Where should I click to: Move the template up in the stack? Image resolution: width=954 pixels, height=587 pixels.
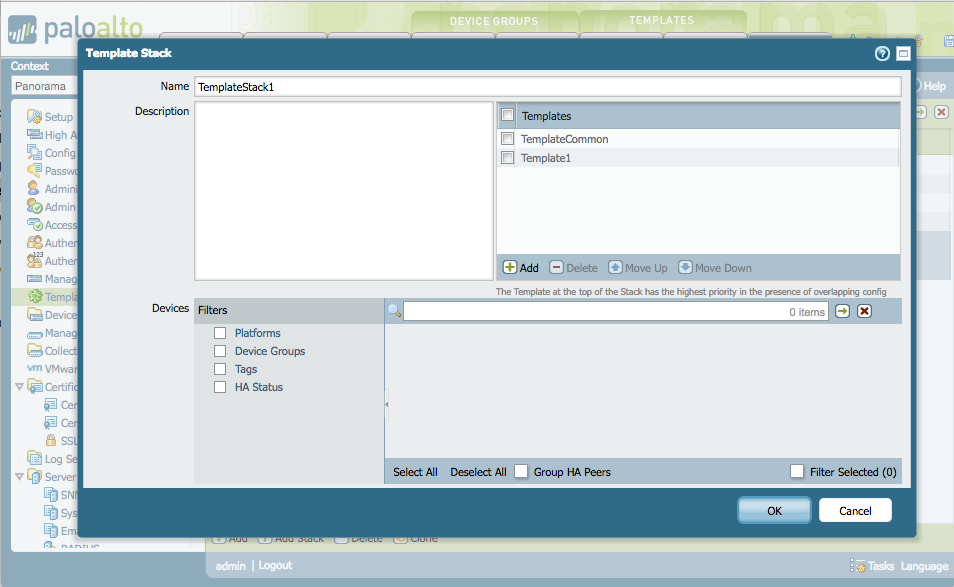[638, 268]
